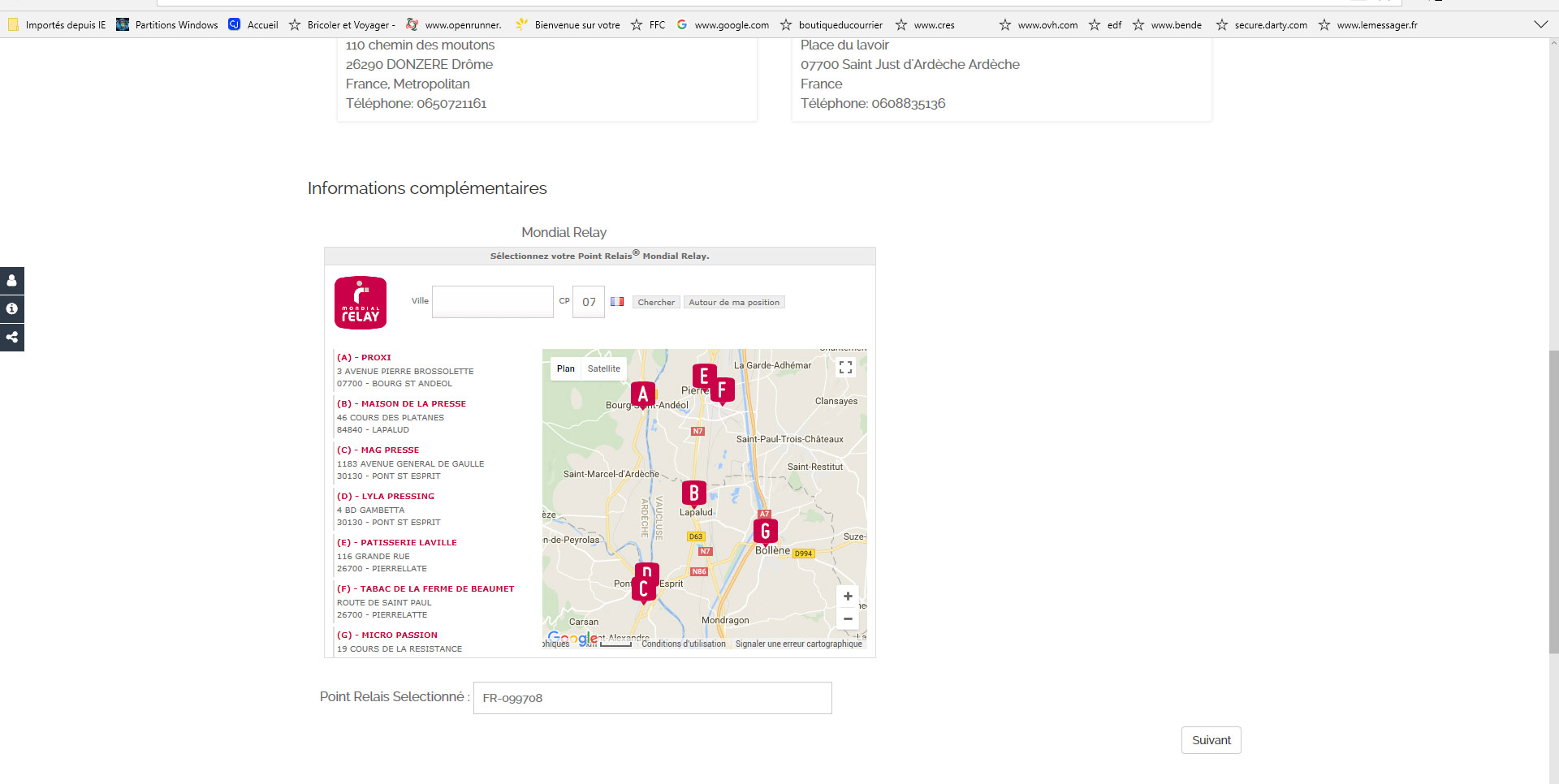Select map marker B near Lapalud
This screenshot has height=784, width=1559.
click(x=694, y=493)
